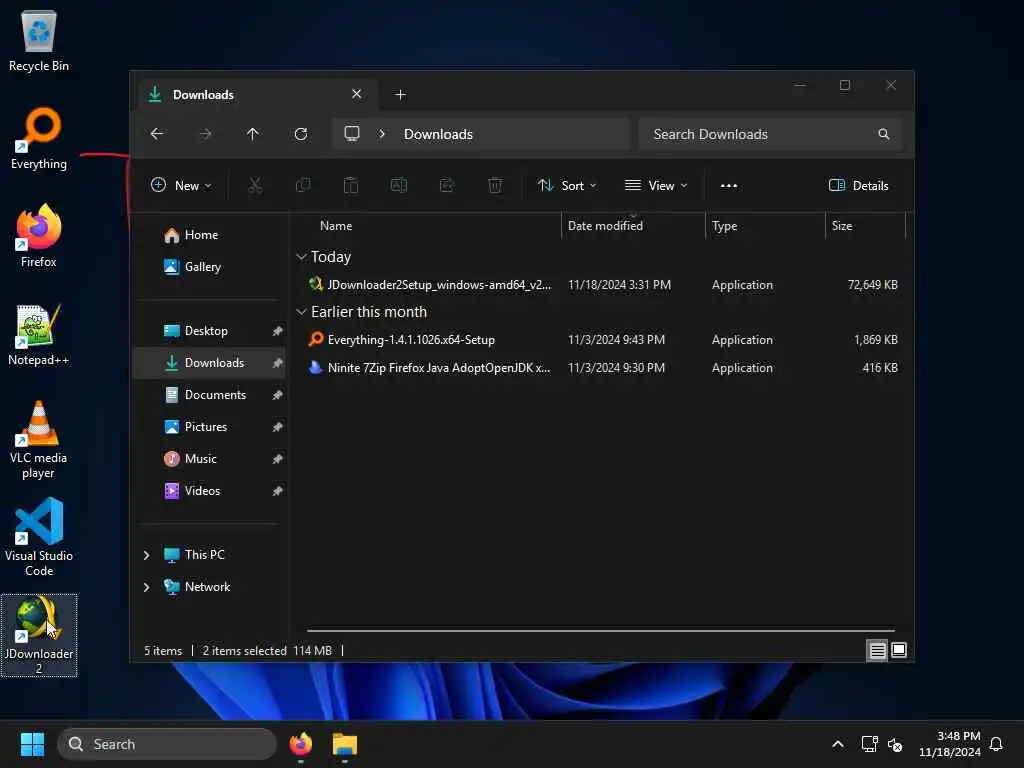Expand the address bar path chevron
This screenshot has width=1024, height=768.
pyautogui.click(x=382, y=134)
